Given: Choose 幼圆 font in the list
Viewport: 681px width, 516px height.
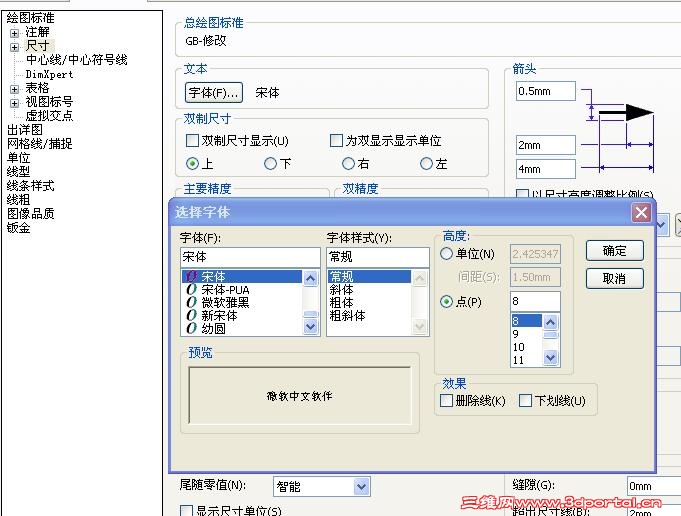Looking at the screenshot, I should point(242,328).
